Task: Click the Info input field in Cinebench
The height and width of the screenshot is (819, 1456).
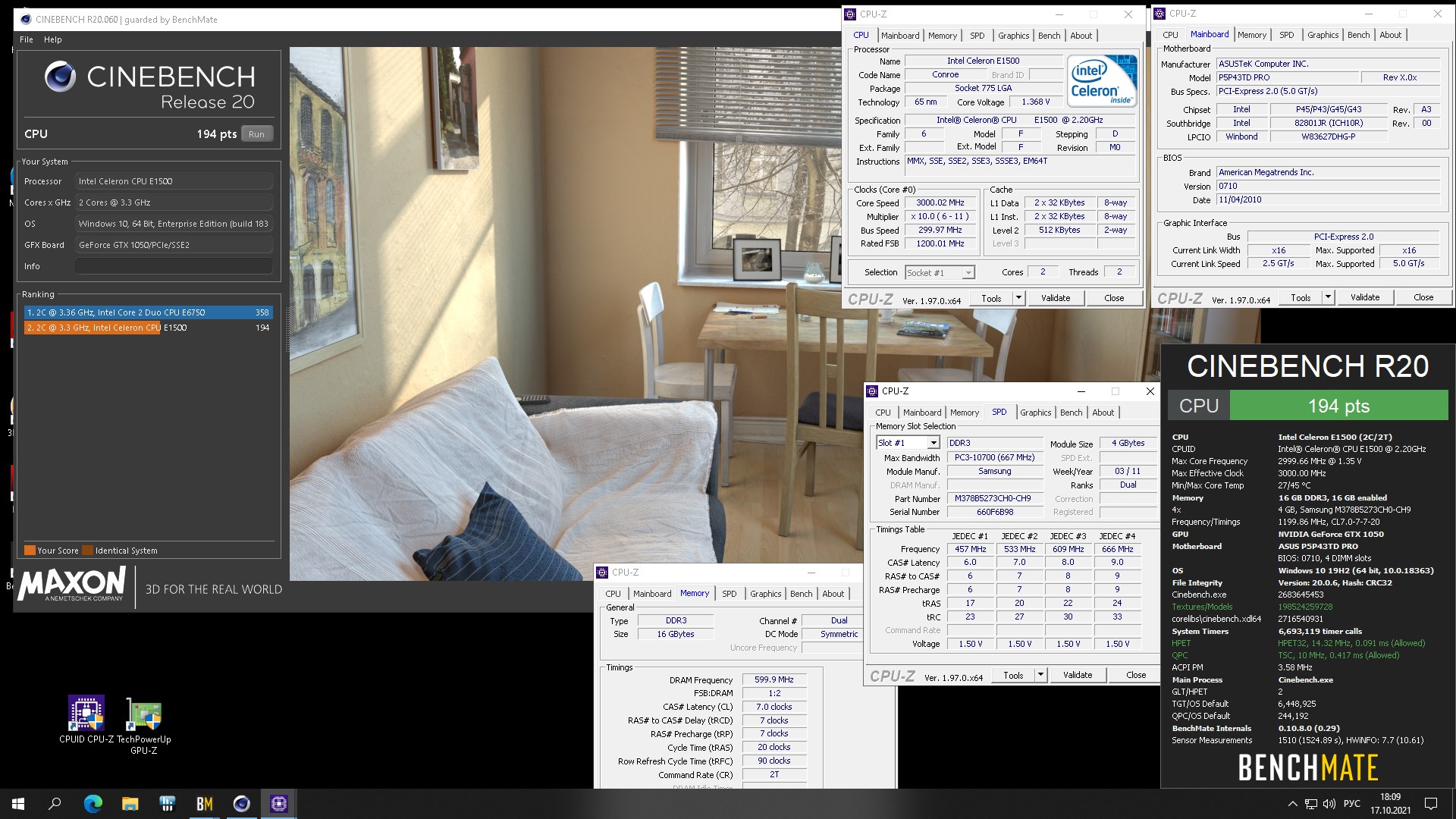Action: pyautogui.click(x=174, y=266)
